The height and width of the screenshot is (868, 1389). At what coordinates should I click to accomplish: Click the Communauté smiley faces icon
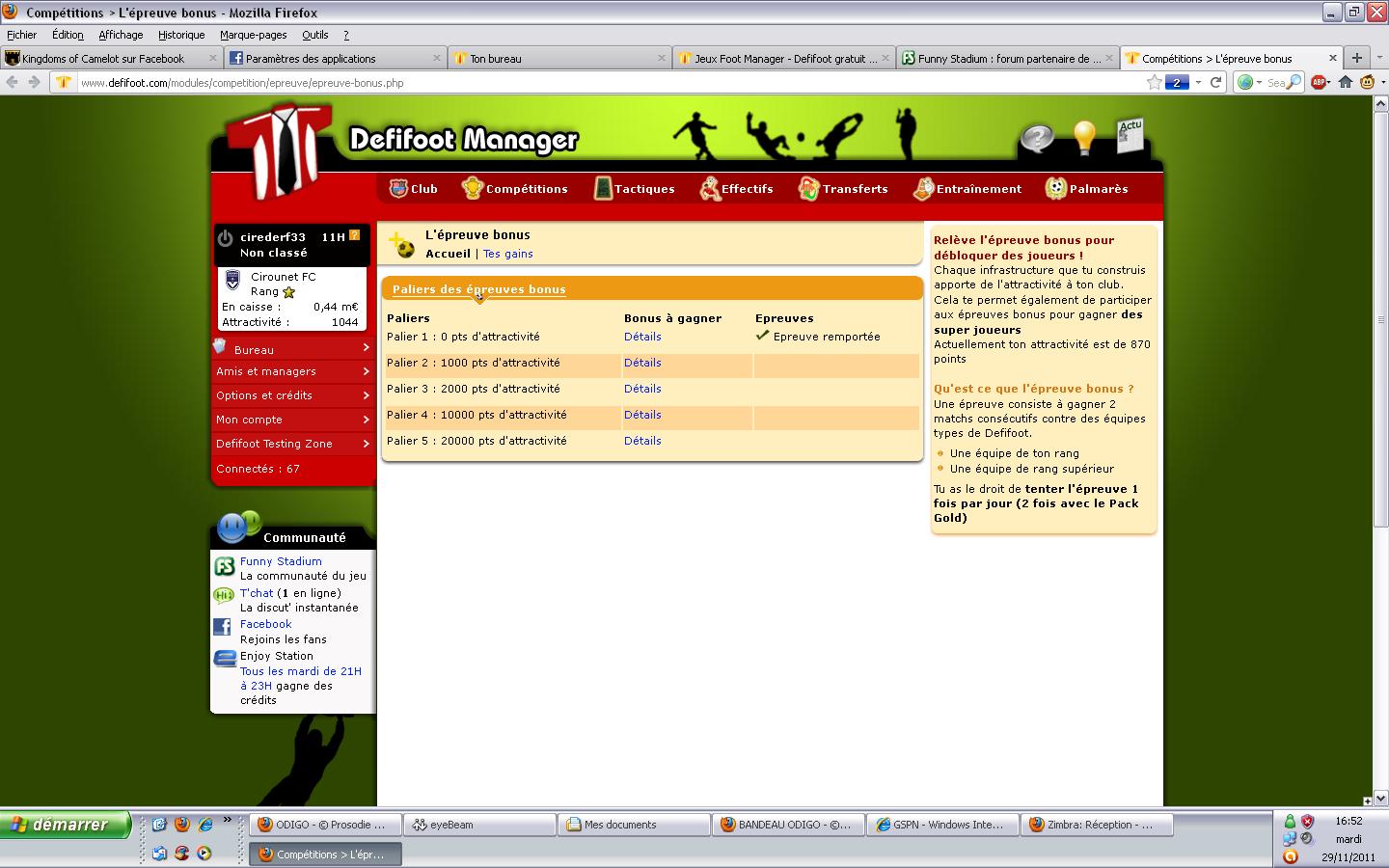pos(237,527)
